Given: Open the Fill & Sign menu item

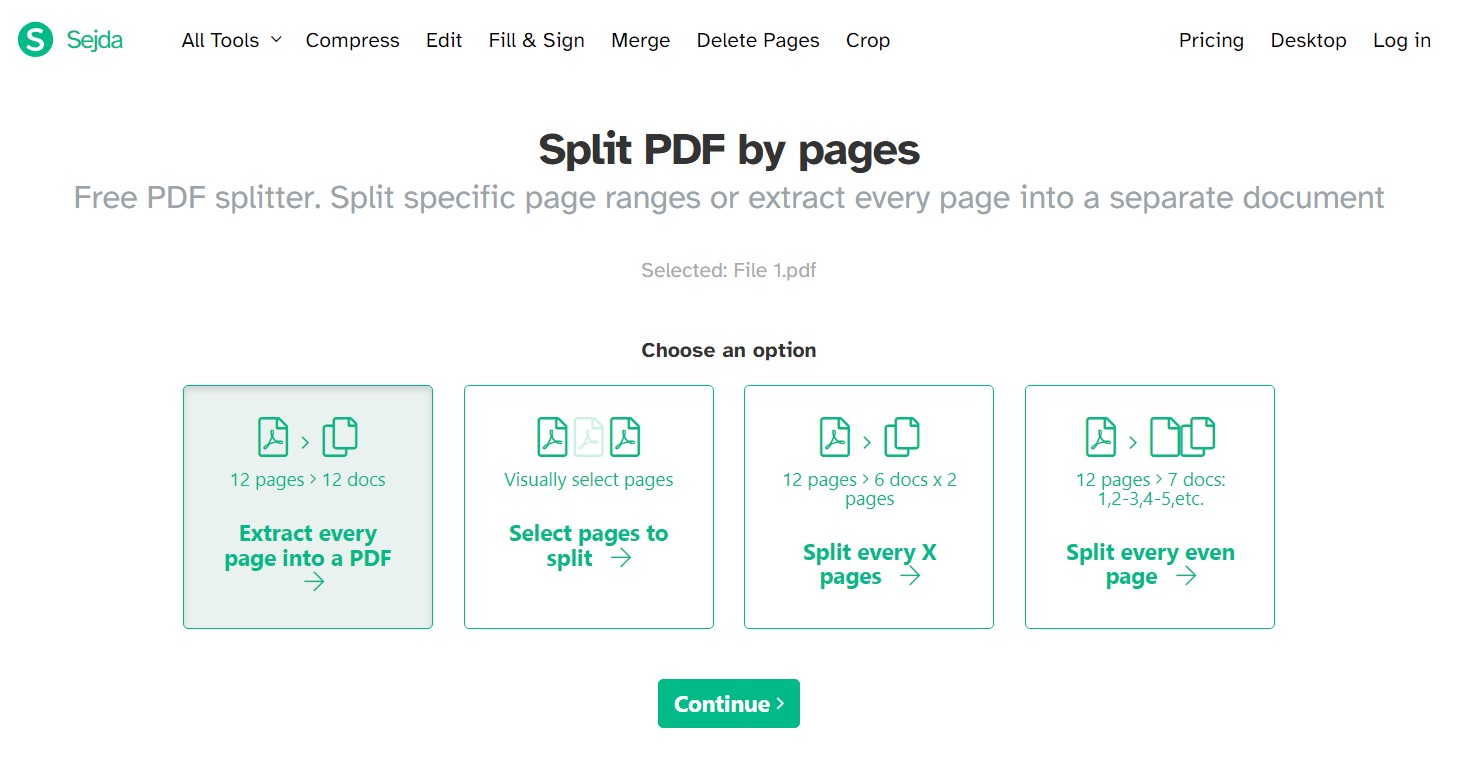Looking at the screenshot, I should (536, 40).
